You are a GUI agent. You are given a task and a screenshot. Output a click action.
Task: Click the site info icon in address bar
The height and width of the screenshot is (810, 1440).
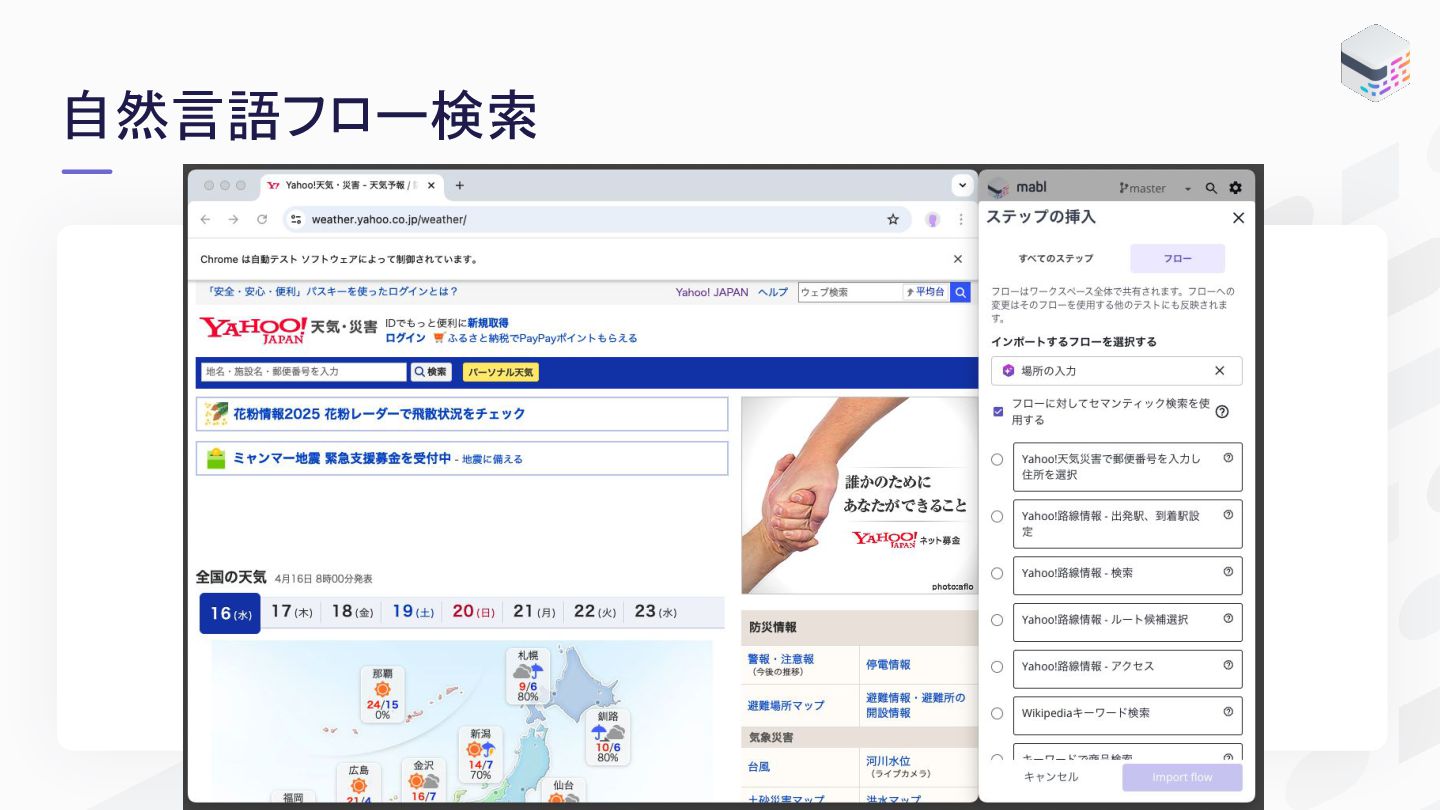(295, 219)
